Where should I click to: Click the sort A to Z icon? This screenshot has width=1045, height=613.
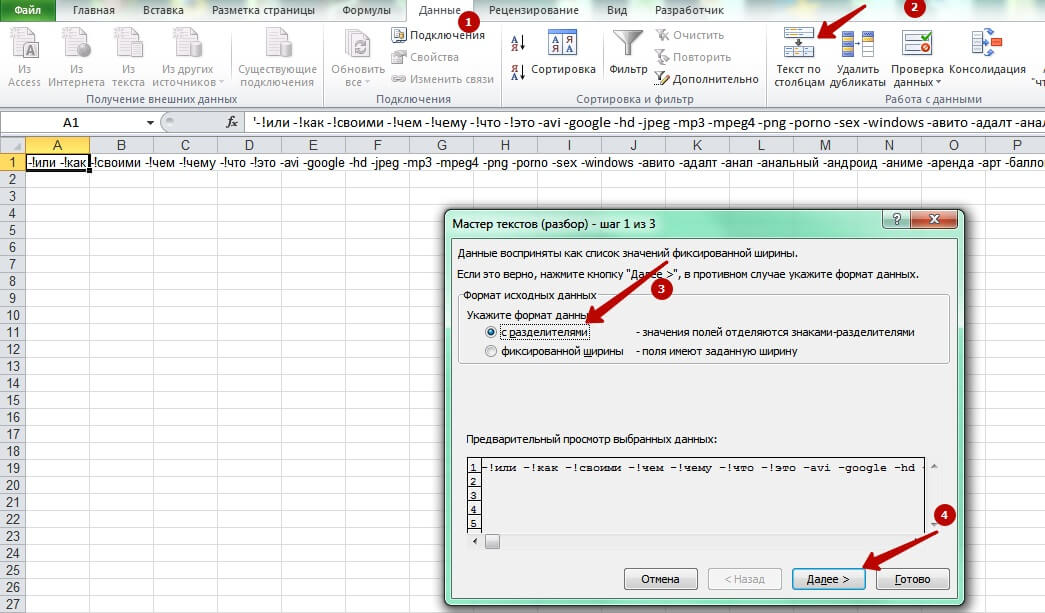coord(518,43)
